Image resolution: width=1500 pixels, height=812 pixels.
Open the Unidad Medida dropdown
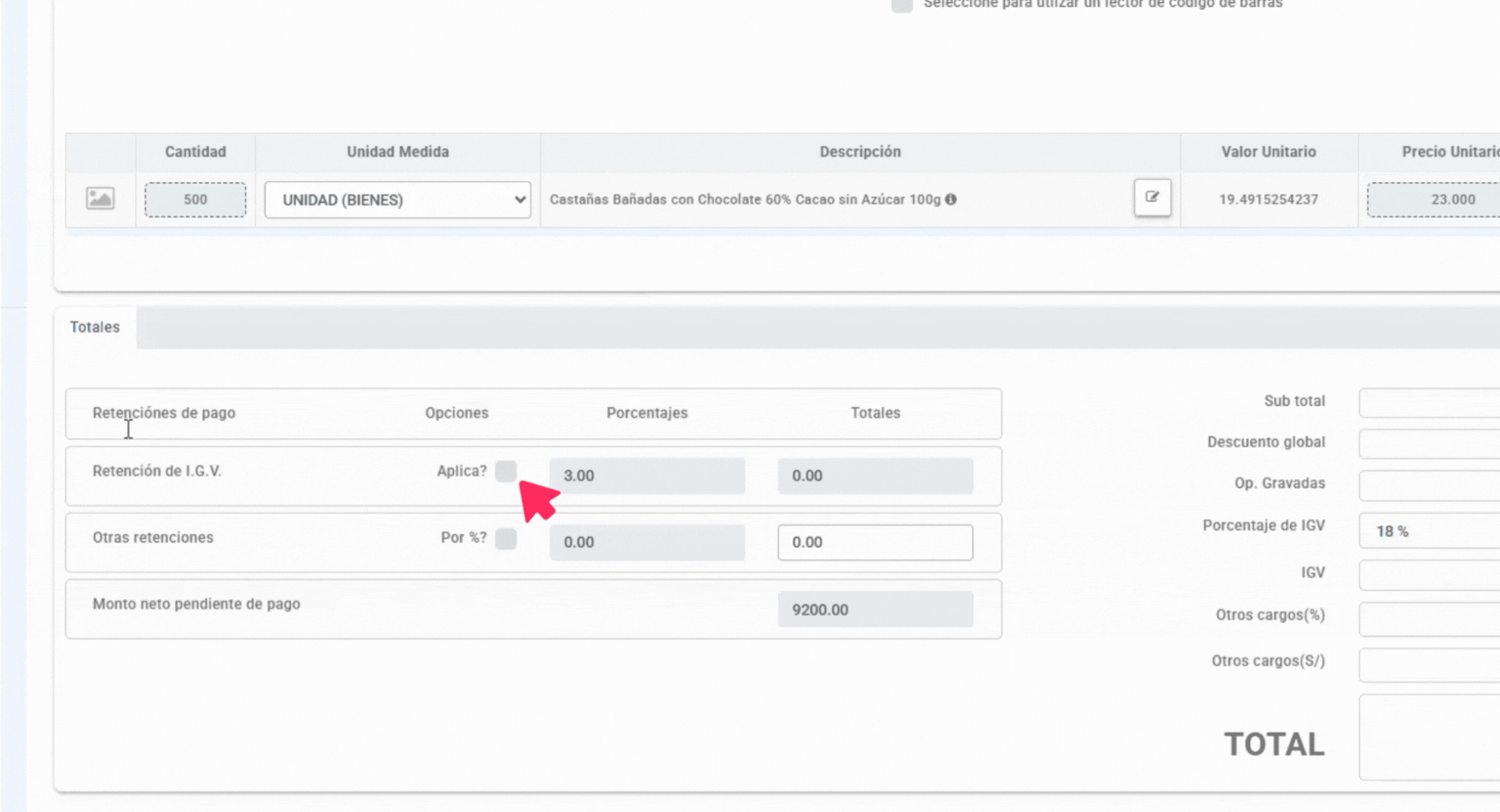point(397,200)
